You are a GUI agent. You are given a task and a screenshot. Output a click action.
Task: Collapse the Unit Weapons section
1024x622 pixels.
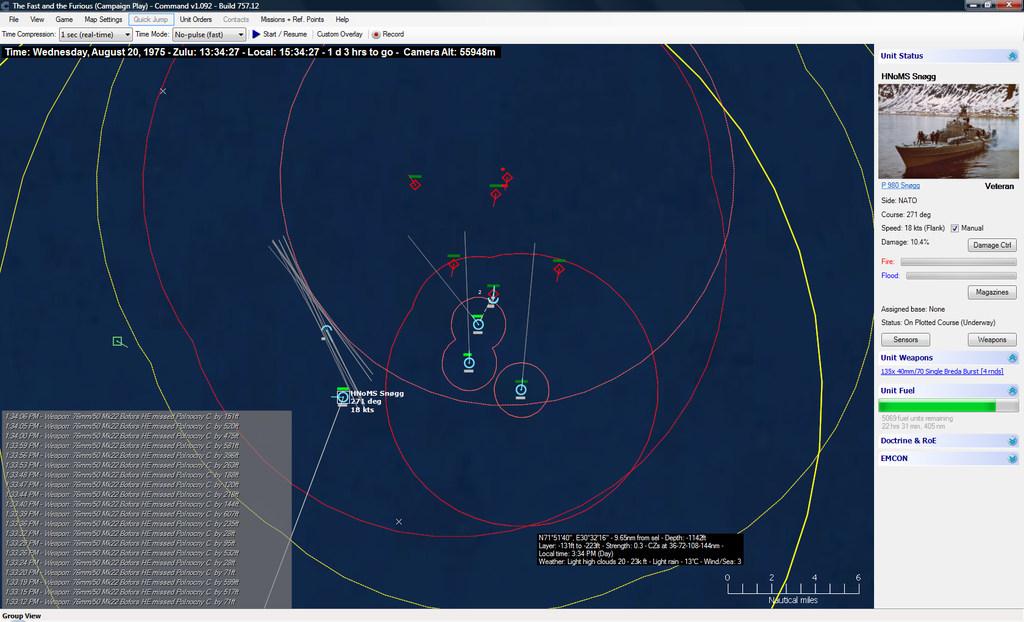(1012, 358)
